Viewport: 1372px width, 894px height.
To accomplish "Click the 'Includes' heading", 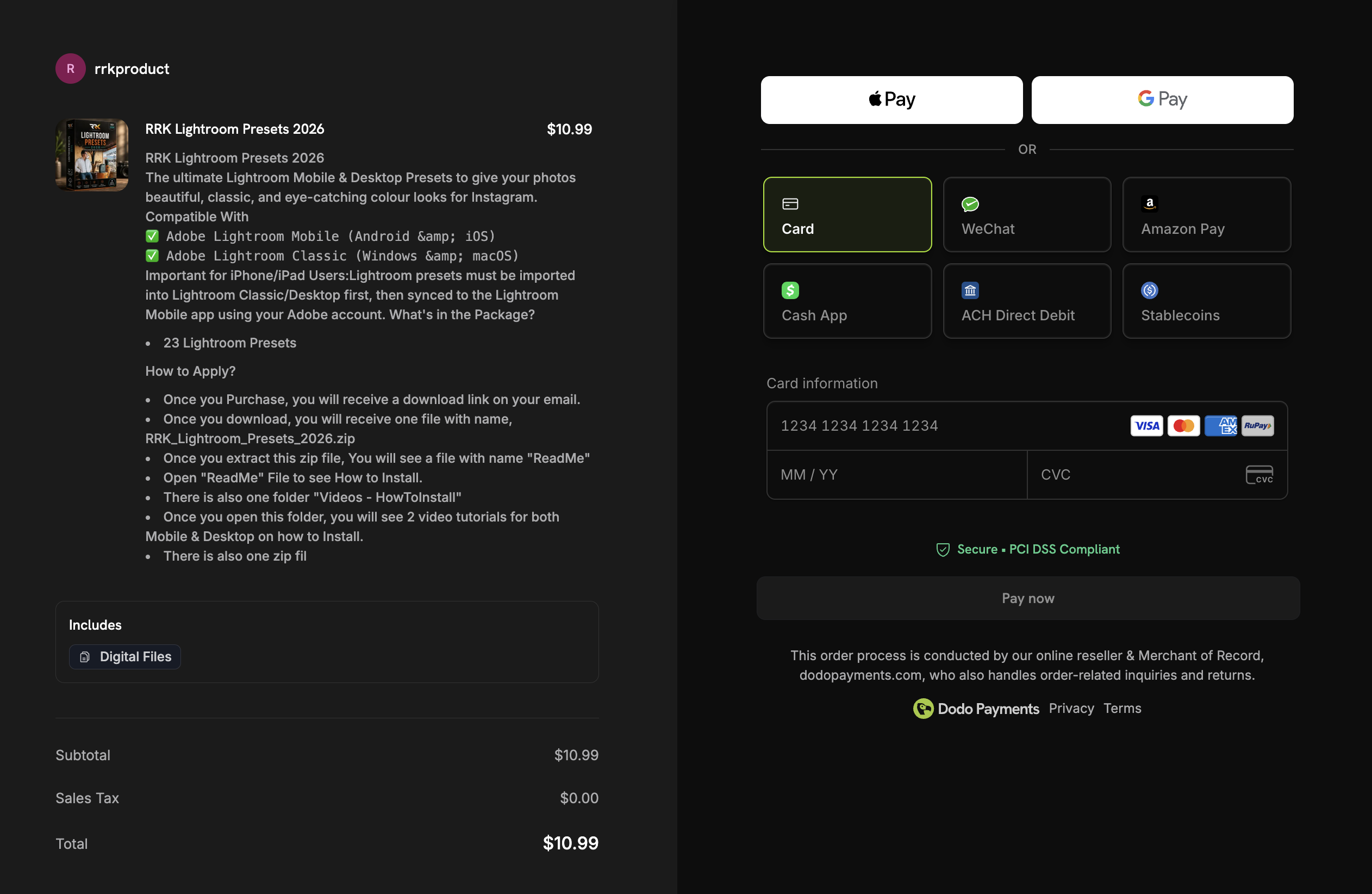I will pyautogui.click(x=95, y=625).
